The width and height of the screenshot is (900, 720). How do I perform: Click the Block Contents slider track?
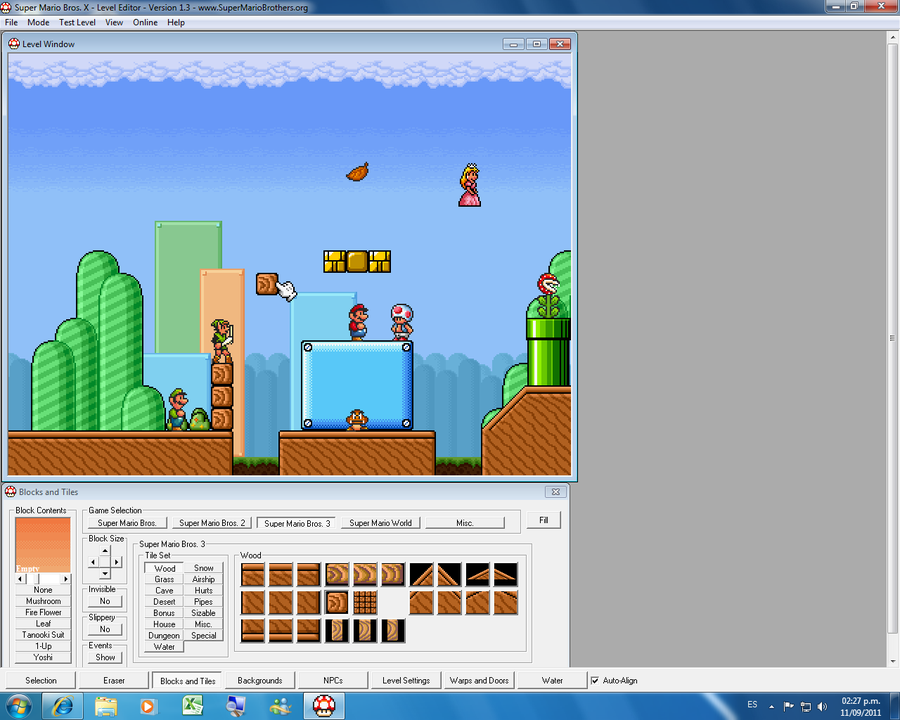(x=43, y=579)
